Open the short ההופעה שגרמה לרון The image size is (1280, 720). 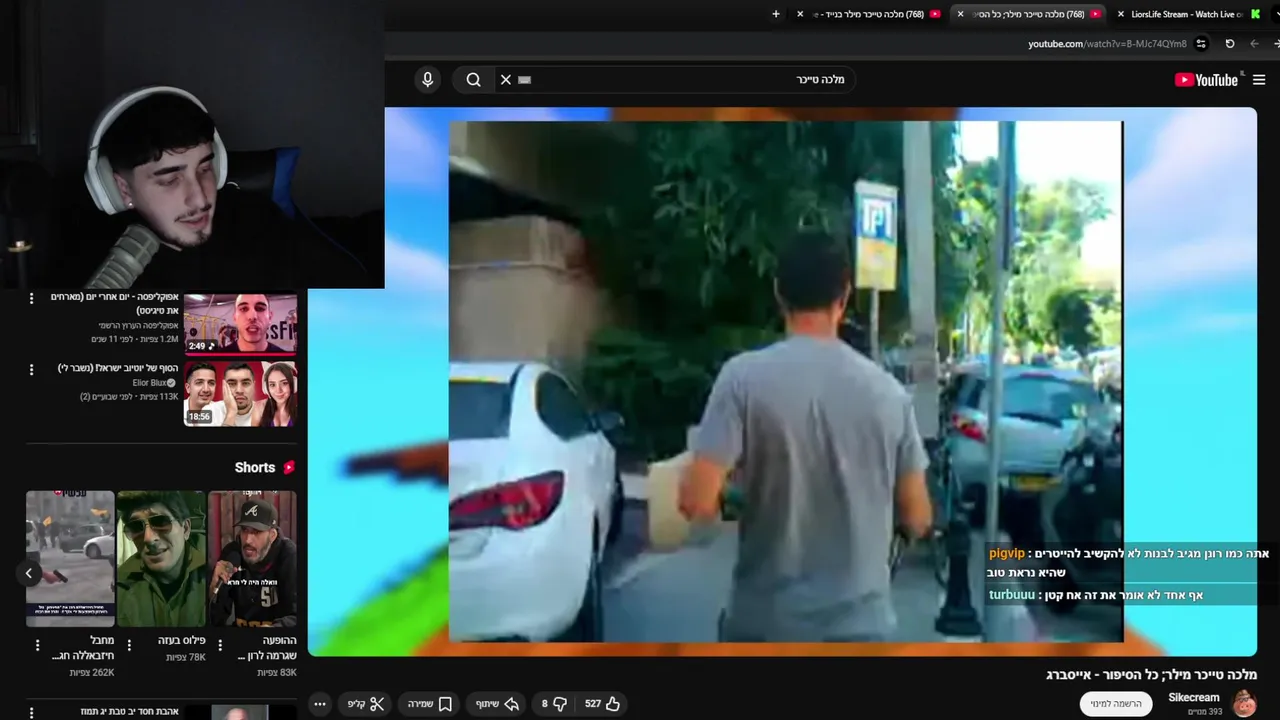[x=253, y=558]
